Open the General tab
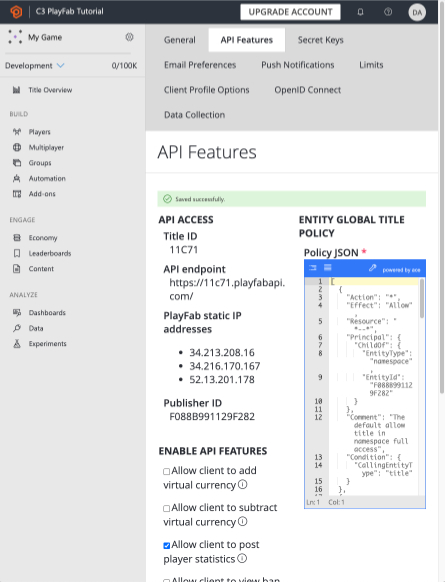Viewport: 445px width, 582px height. [180, 40]
